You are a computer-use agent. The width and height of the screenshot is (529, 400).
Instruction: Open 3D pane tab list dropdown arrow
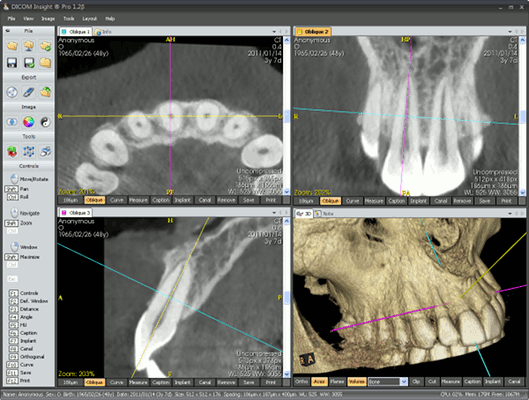coord(510,213)
